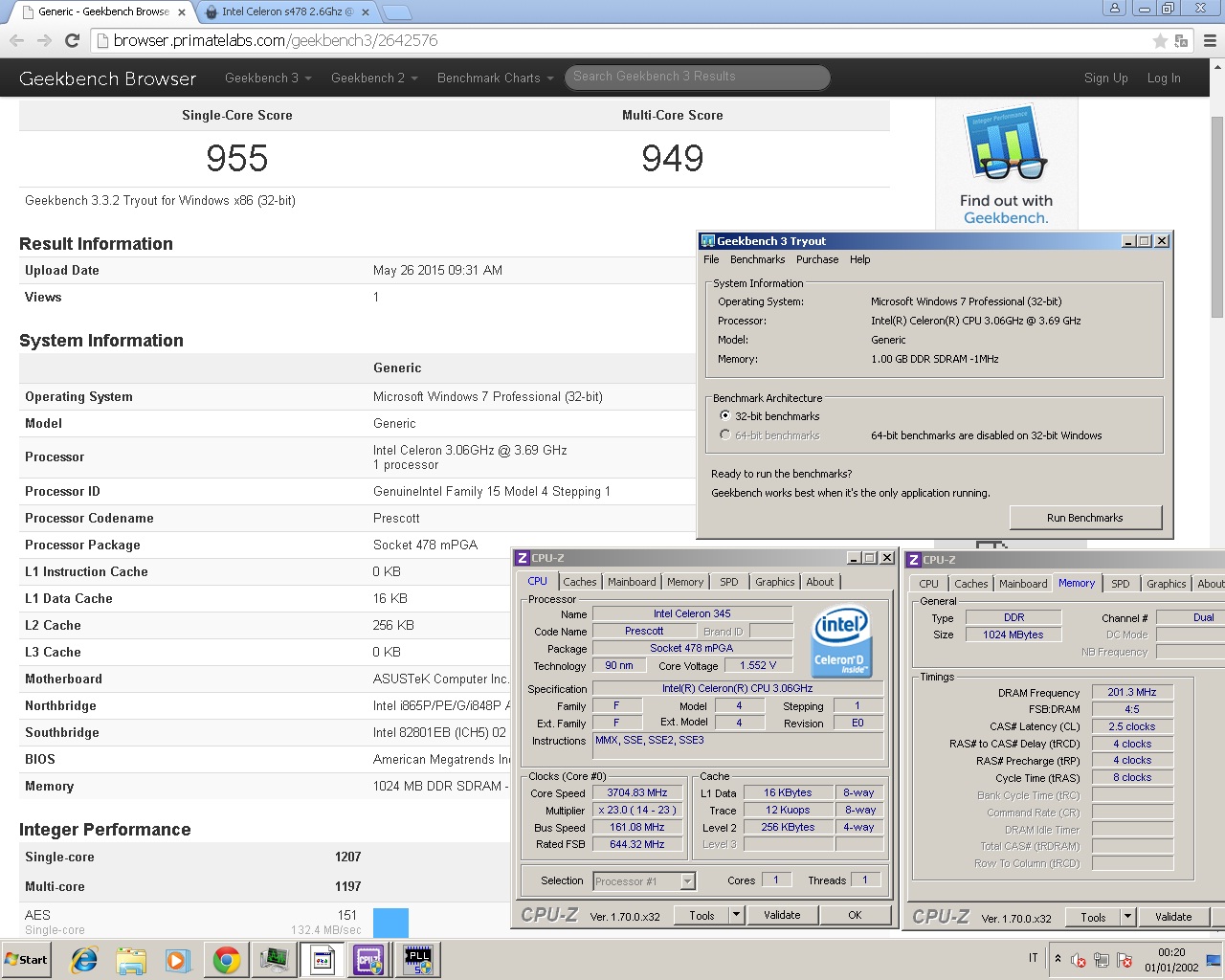Select the 32-bit benchmarks radio button
Viewport: 1225px width, 980px height.
click(724, 415)
